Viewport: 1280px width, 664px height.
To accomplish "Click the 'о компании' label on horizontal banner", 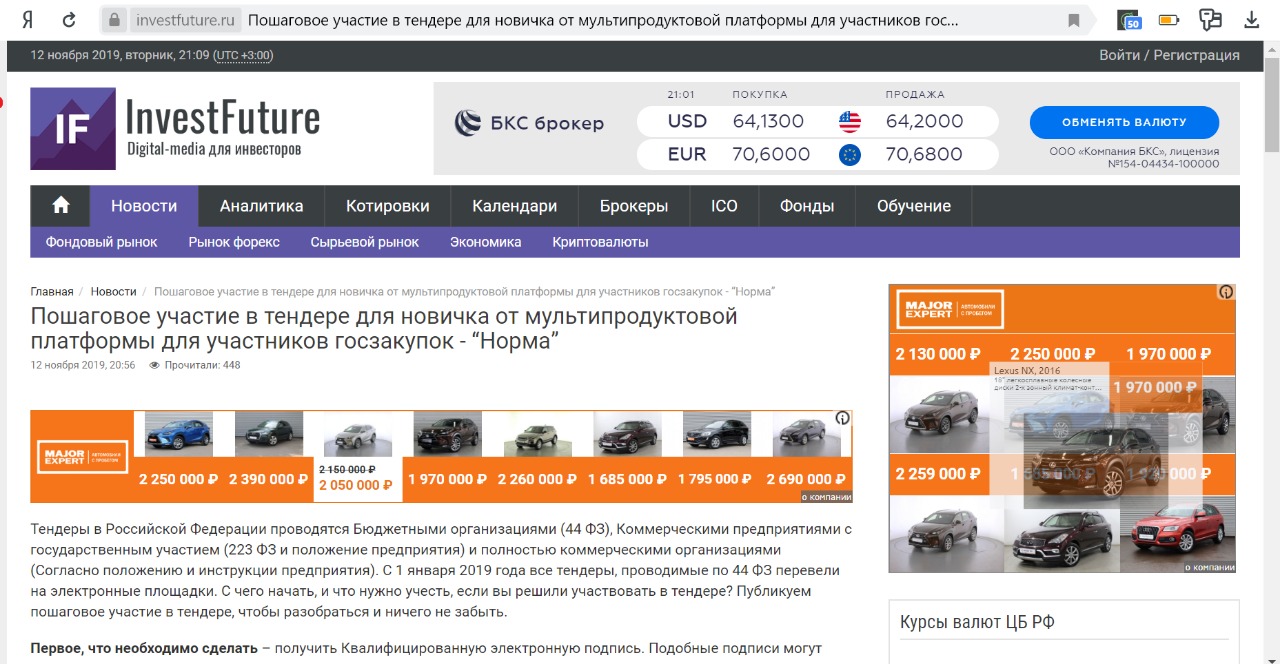I will coord(826,497).
